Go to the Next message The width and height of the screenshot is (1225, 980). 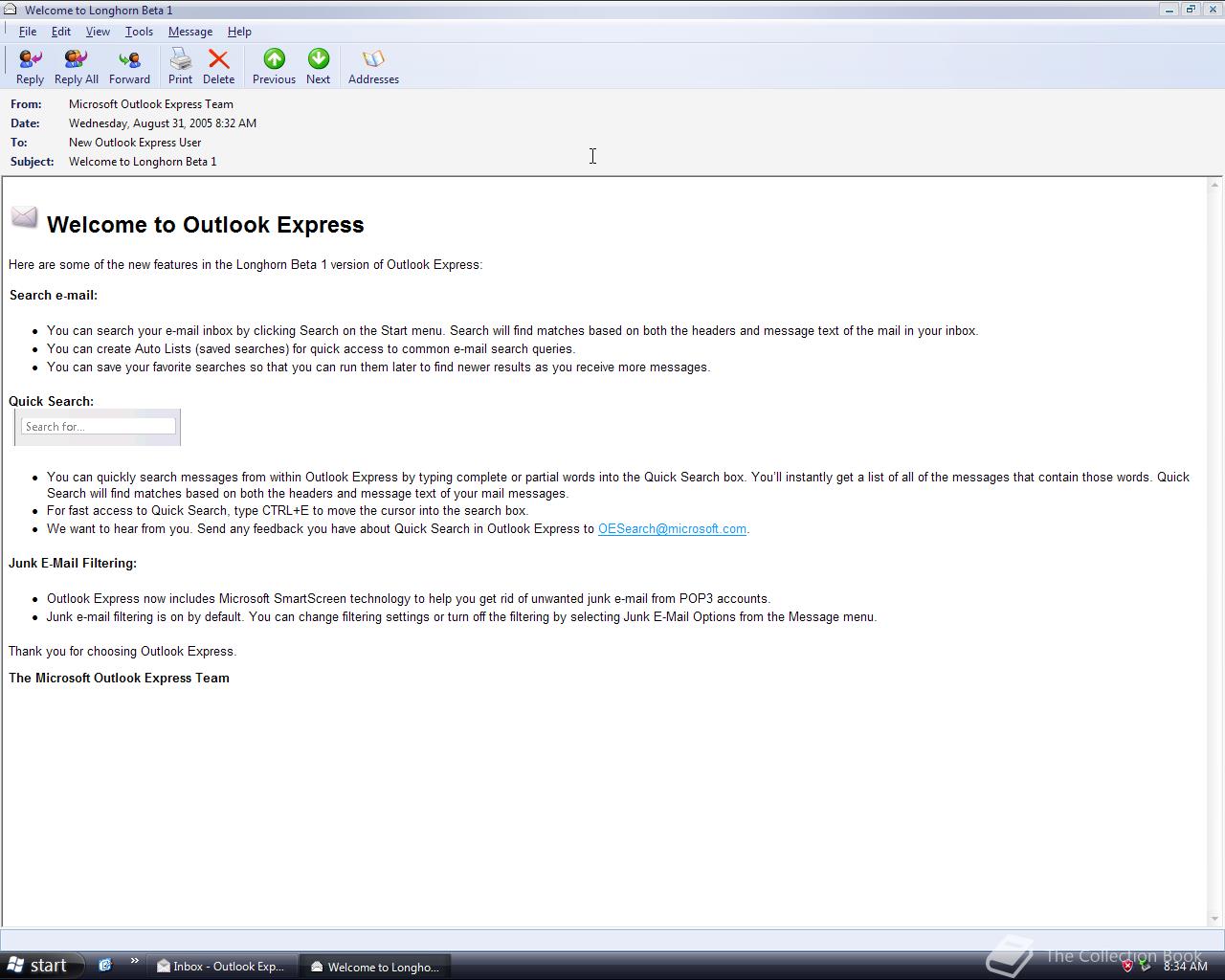tap(318, 67)
